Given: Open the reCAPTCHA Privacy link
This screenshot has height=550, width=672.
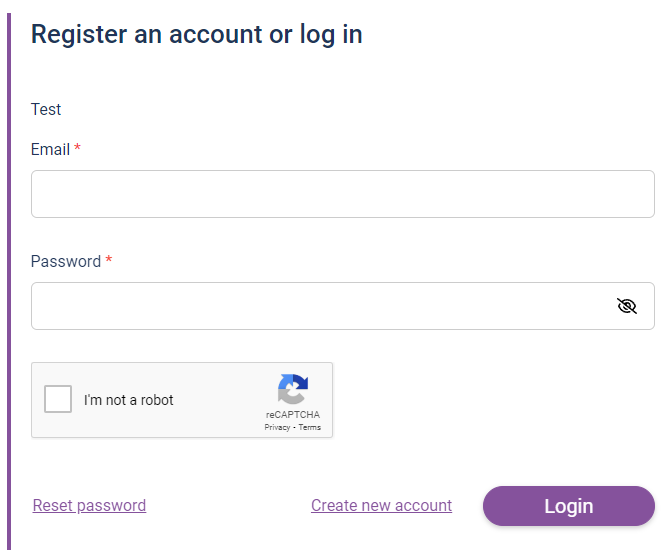Looking at the screenshot, I should pos(277,427).
